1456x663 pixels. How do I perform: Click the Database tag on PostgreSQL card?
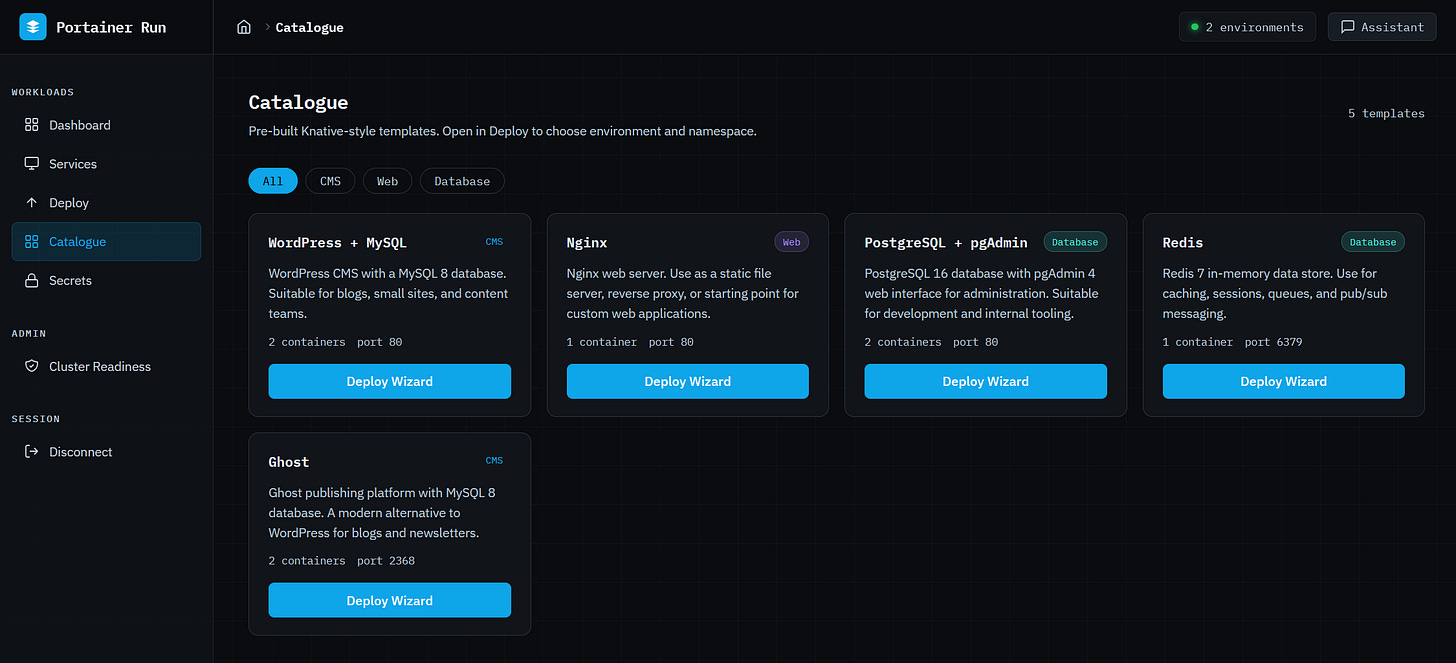point(1075,242)
